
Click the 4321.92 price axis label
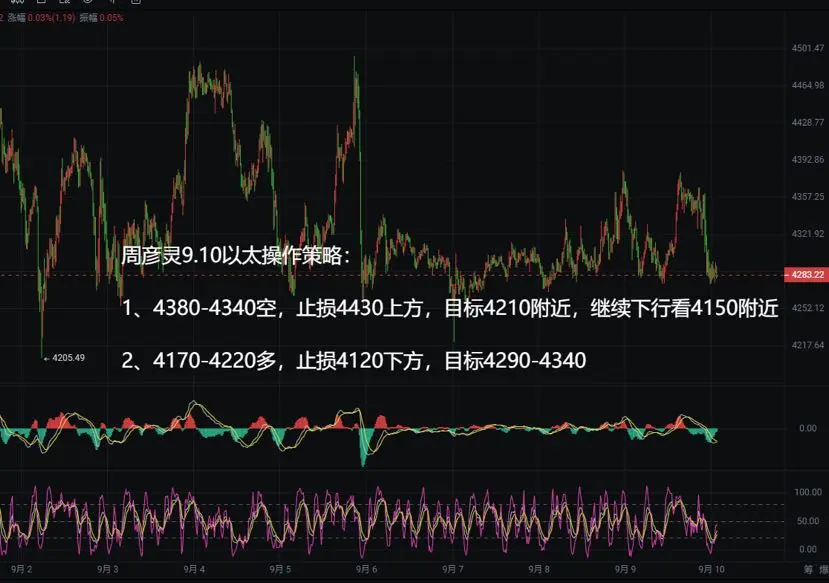pyautogui.click(x=808, y=234)
